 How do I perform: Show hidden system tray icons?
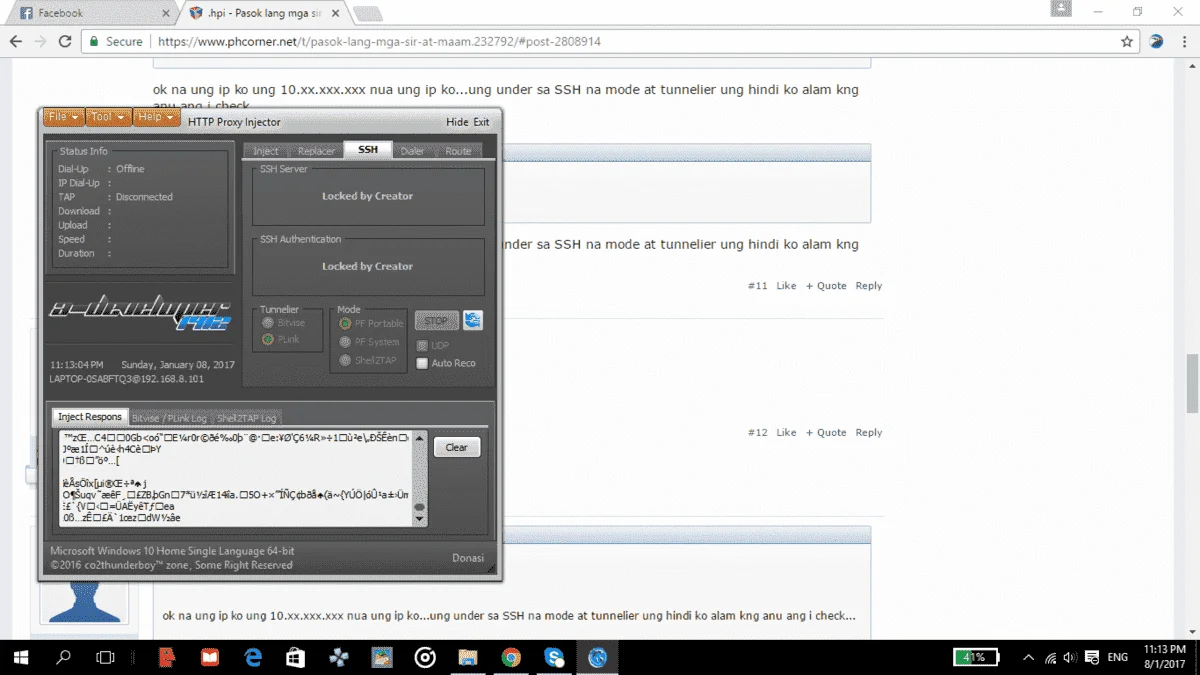click(x=1027, y=657)
